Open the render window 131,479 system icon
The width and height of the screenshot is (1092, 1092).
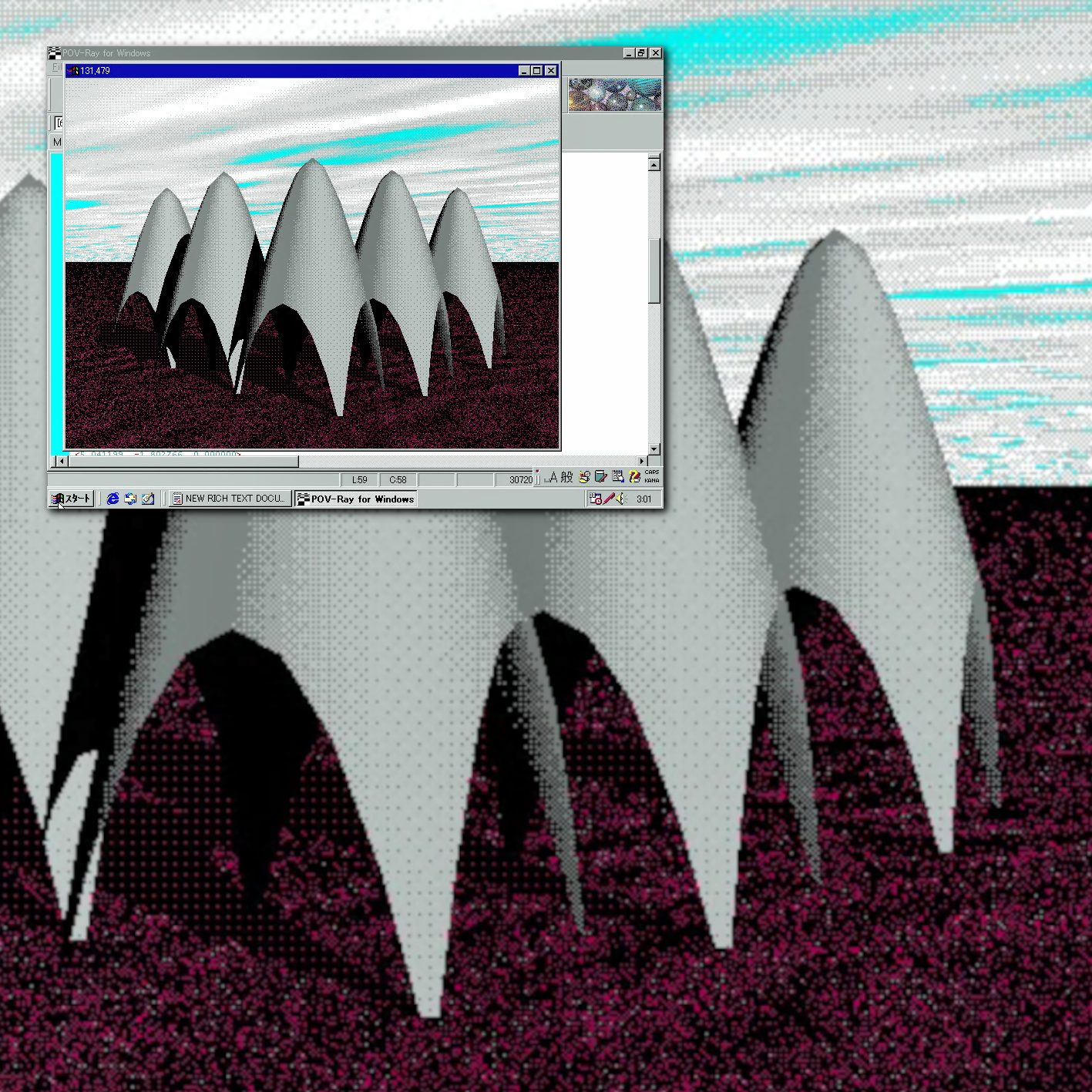pyautogui.click(x=73, y=71)
